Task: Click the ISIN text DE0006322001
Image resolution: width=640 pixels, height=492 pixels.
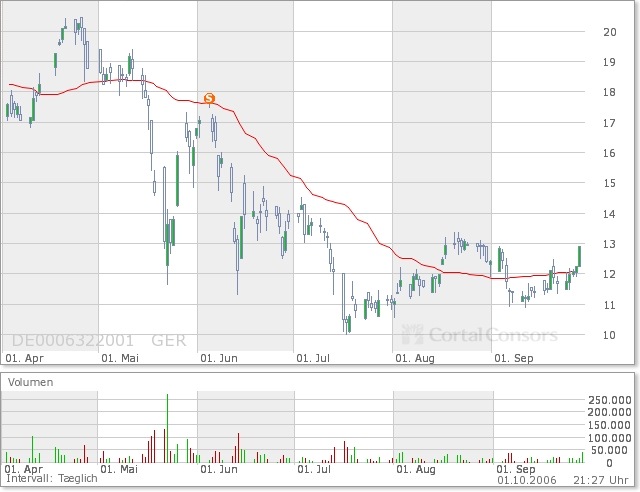Action: [x=73, y=341]
